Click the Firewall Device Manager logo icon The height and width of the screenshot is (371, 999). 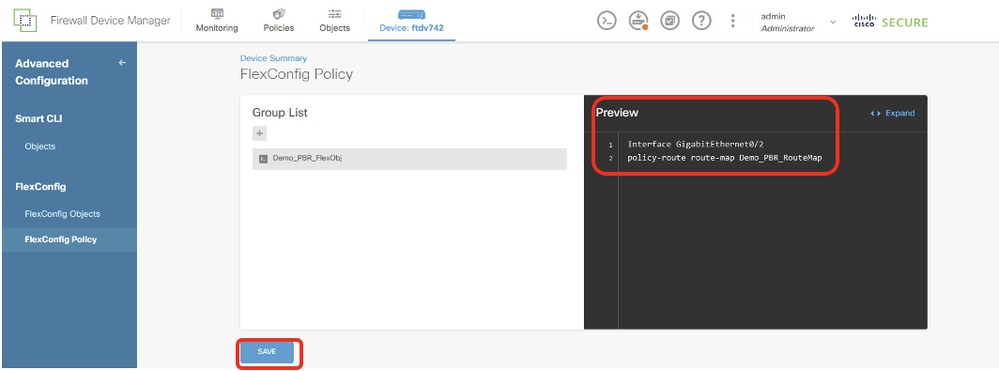pos(25,20)
